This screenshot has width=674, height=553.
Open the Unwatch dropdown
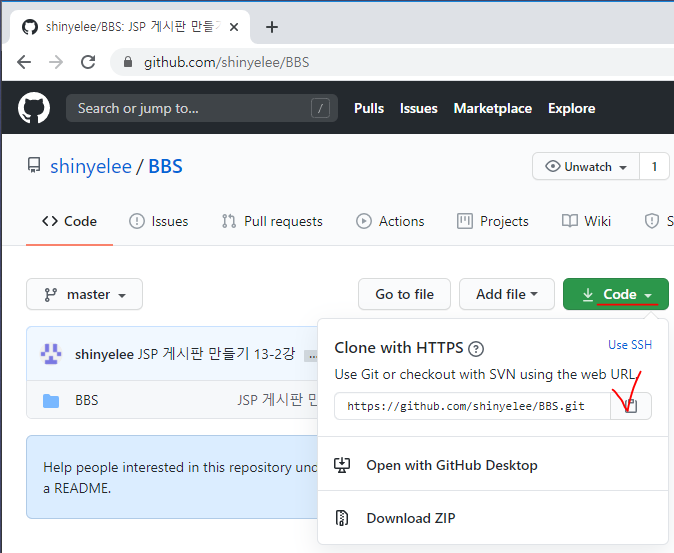coord(586,166)
